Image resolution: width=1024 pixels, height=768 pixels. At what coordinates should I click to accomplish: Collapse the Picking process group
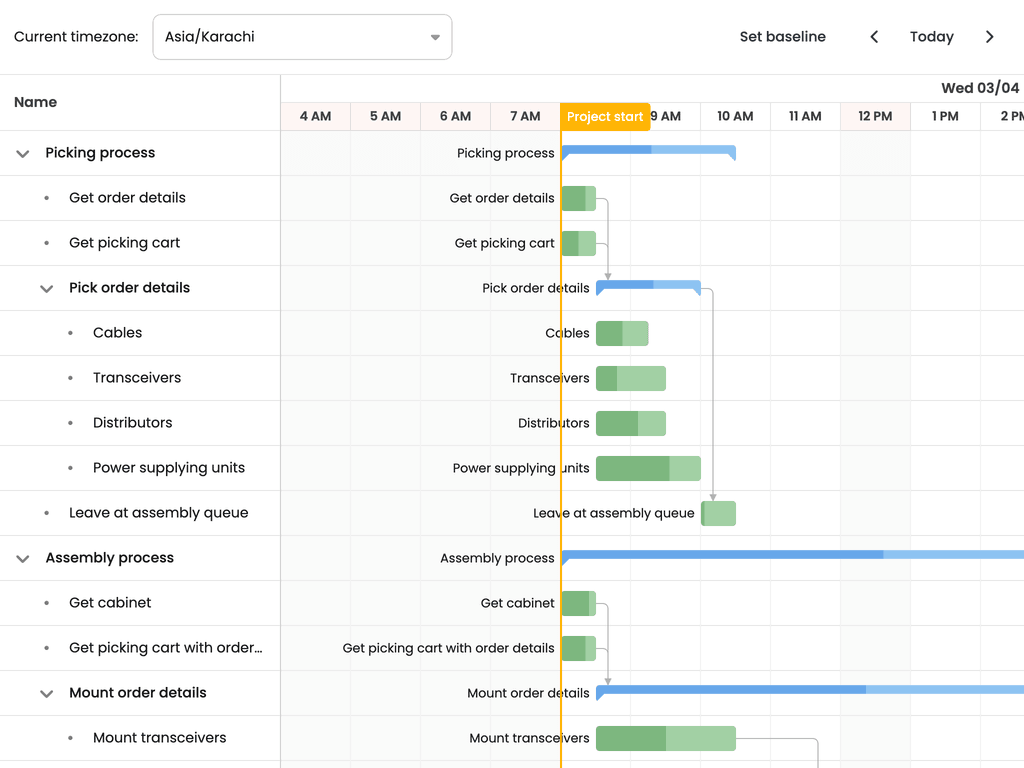coord(23,153)
